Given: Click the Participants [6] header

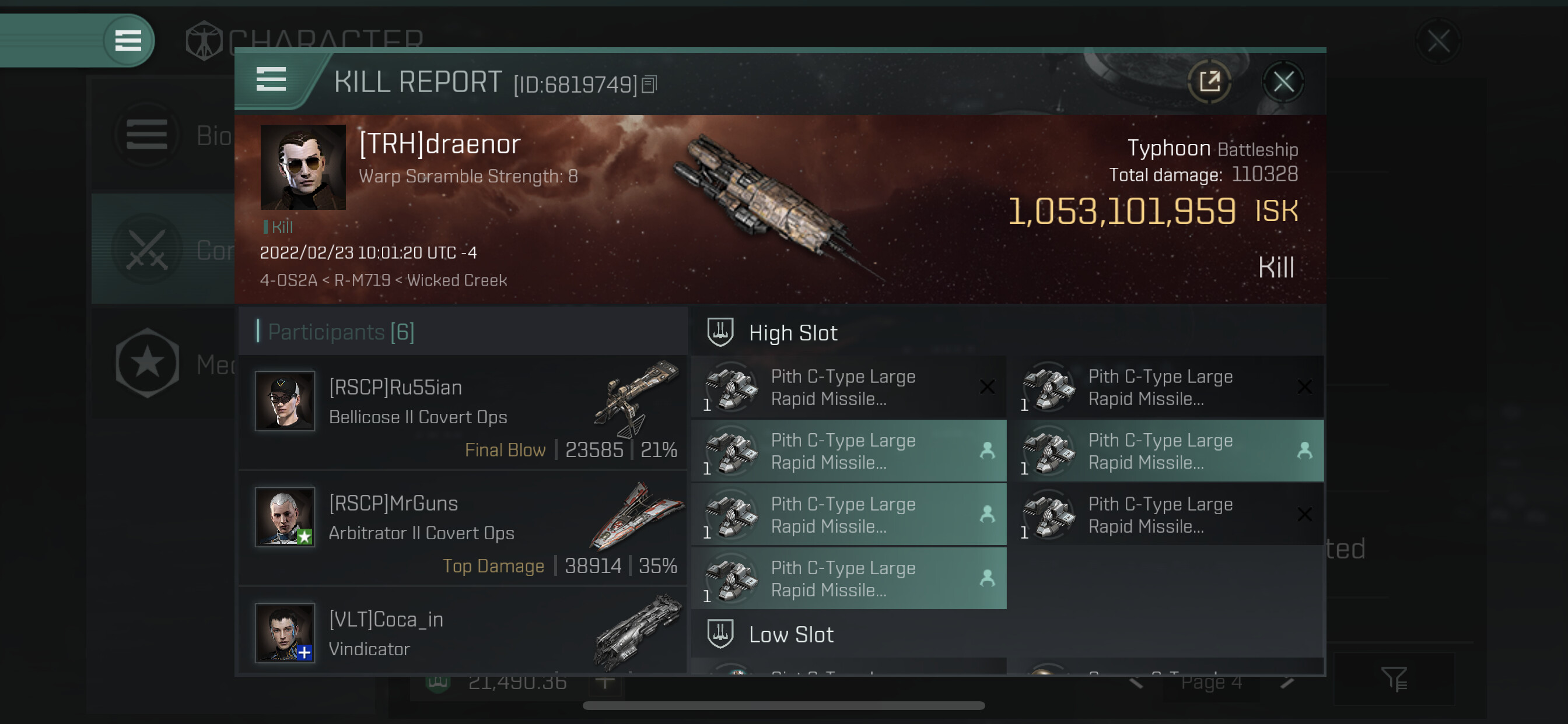Looking at the screenshot, I should (340, 332).
